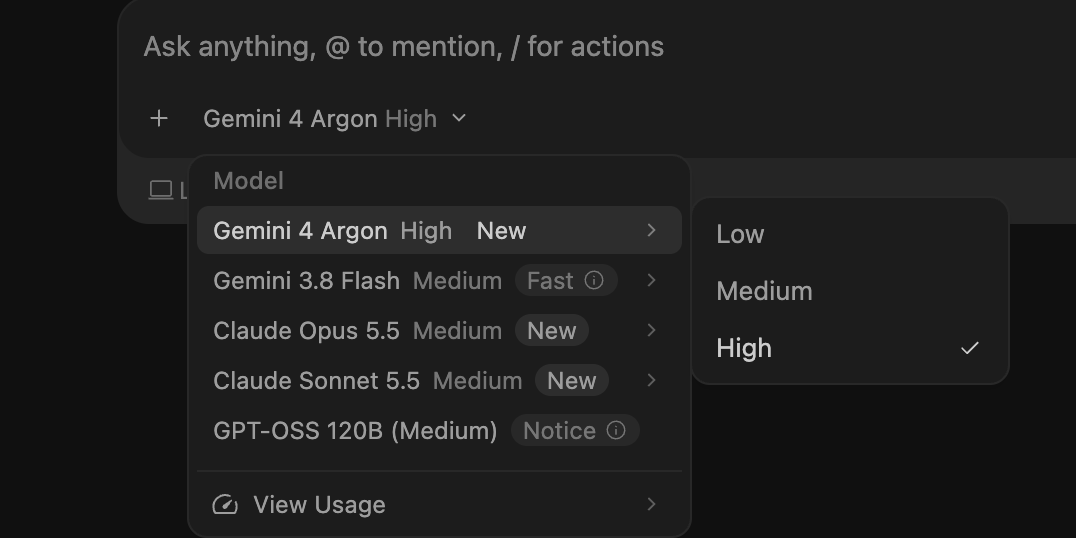Viewport: 1076px width, 538px height.
Task: Open the View Usage menu entry
Action: coord(439,504)
